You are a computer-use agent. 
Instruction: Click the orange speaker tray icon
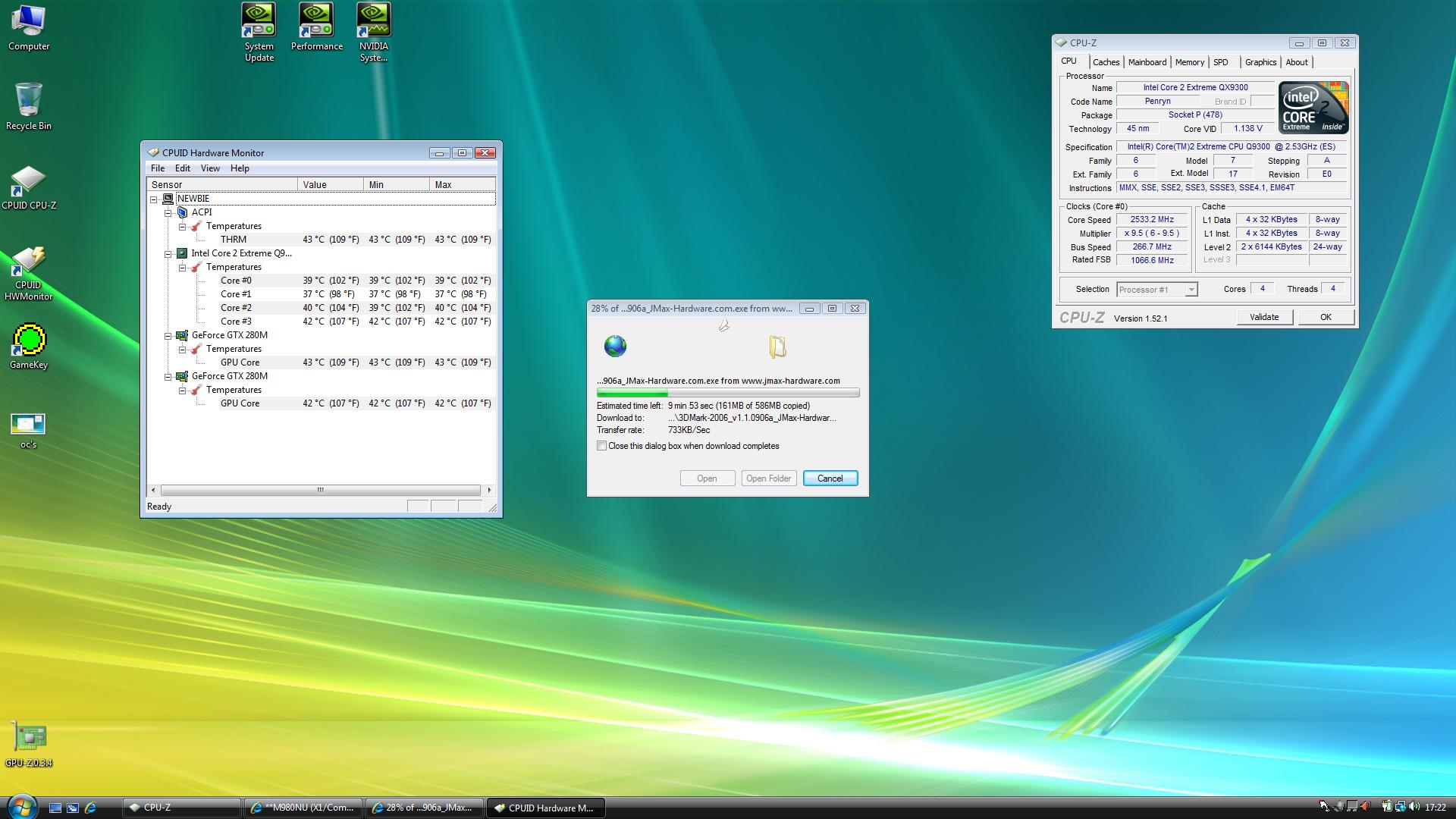pyautogui.click(x=1366, y=807)
